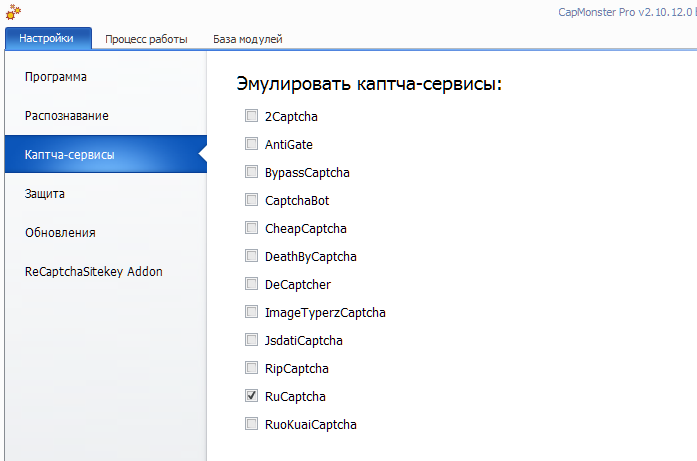Select Программа in the sidebar
697x461 pixels.
tap(56, 77)
